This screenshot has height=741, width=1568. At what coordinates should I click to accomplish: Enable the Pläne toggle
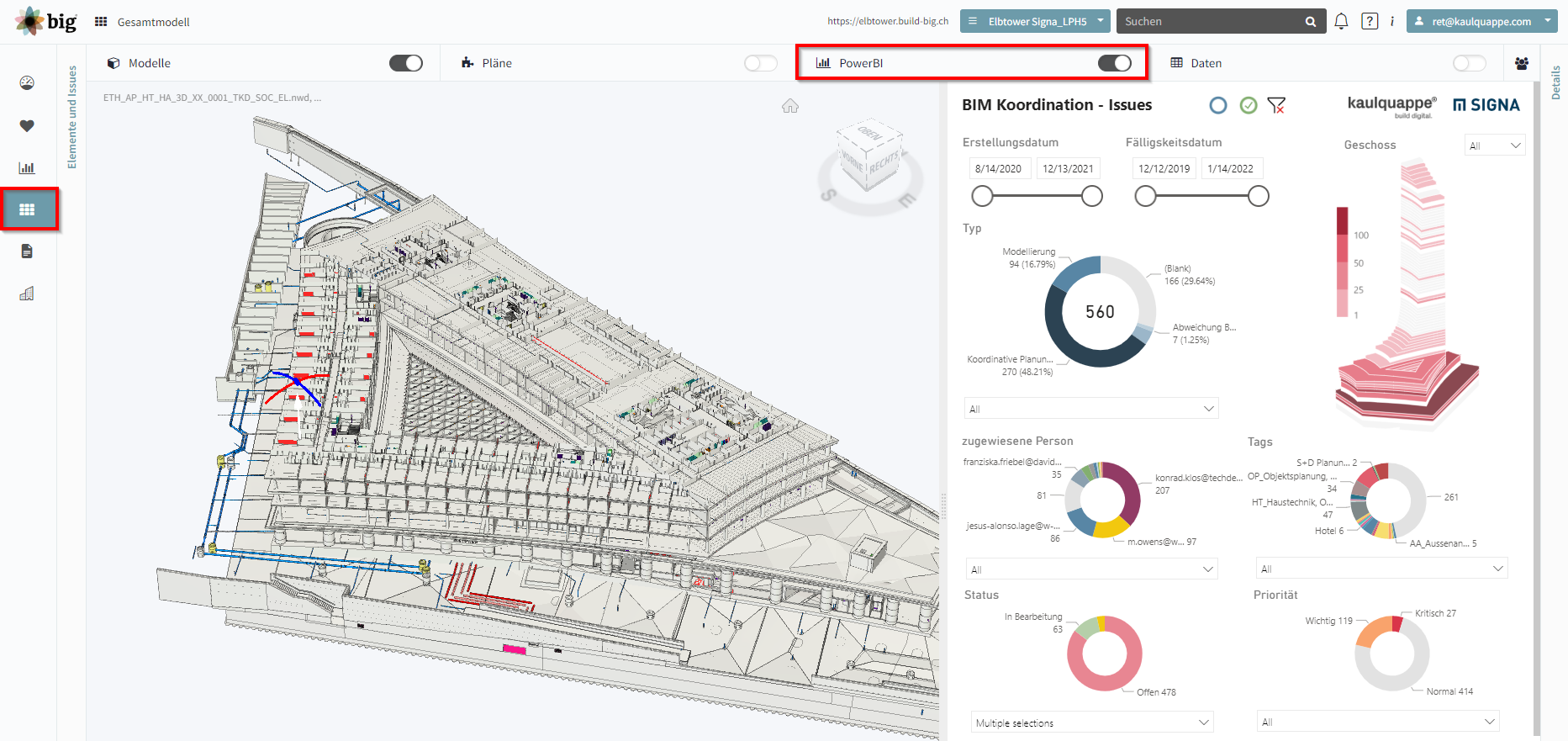click(x=761, y=63)
